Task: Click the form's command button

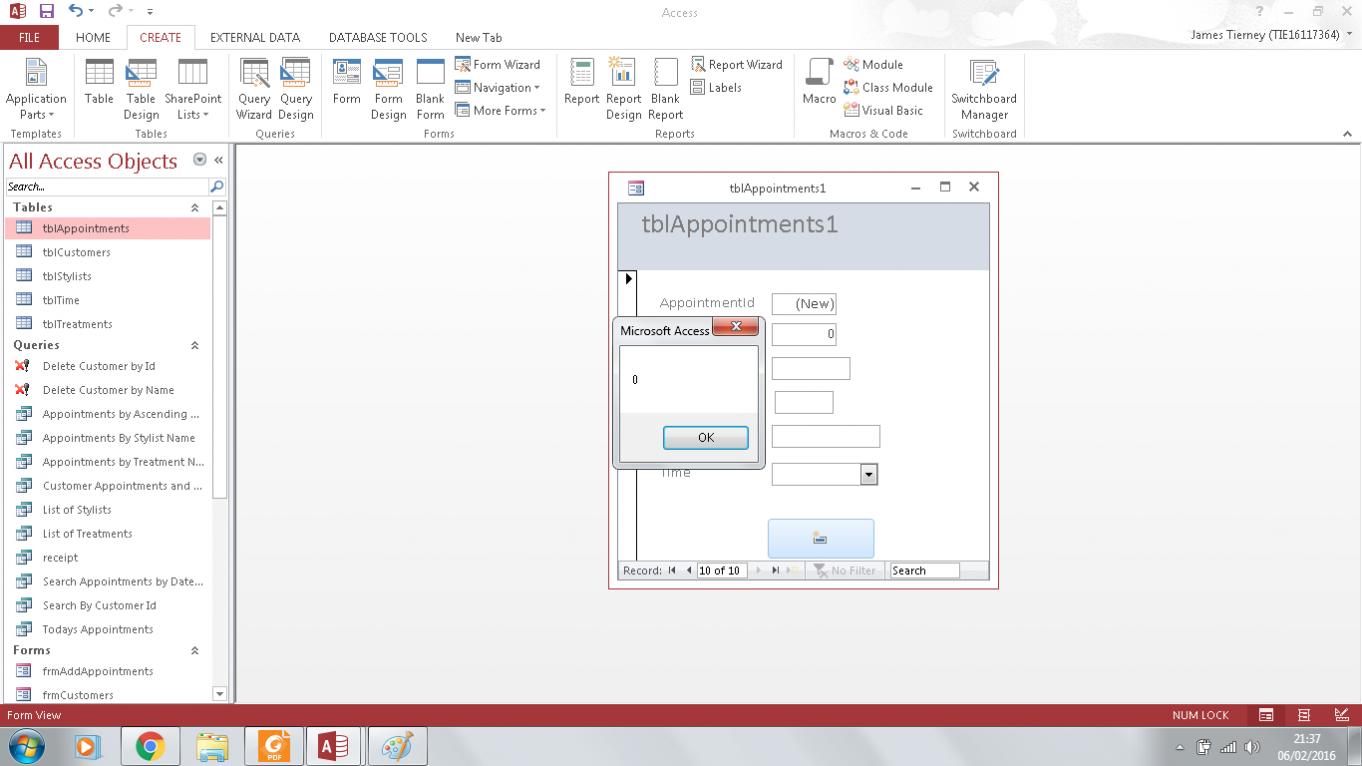Action: (x=821, y=538)
